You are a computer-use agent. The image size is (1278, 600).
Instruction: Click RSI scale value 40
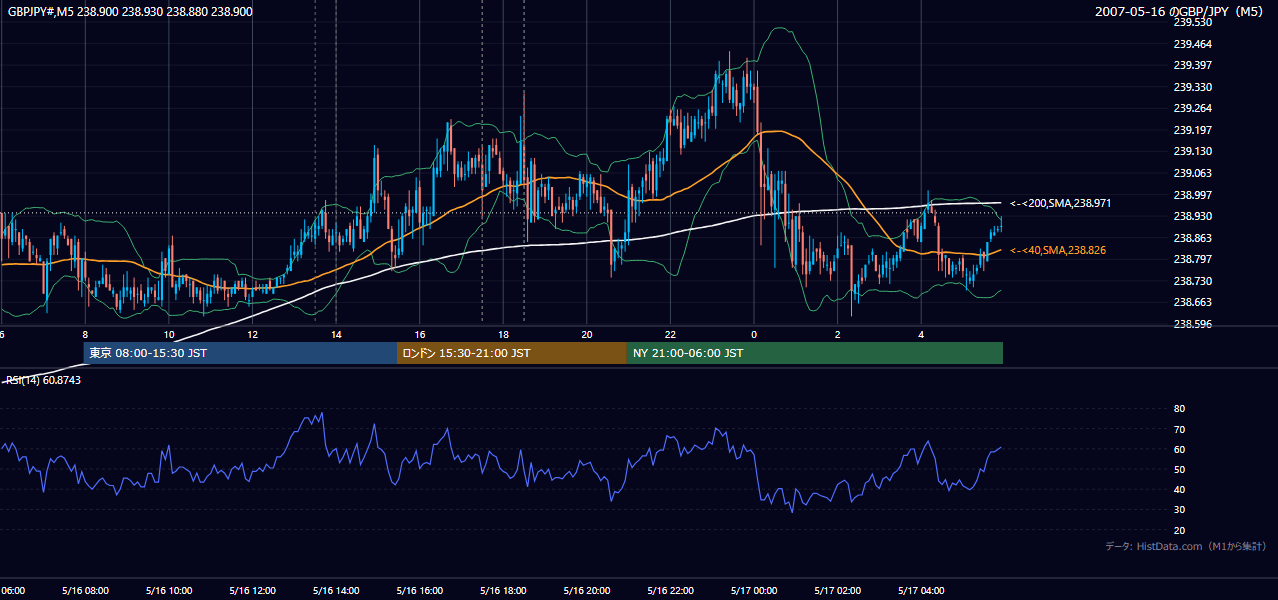(x=1179, y=489)
